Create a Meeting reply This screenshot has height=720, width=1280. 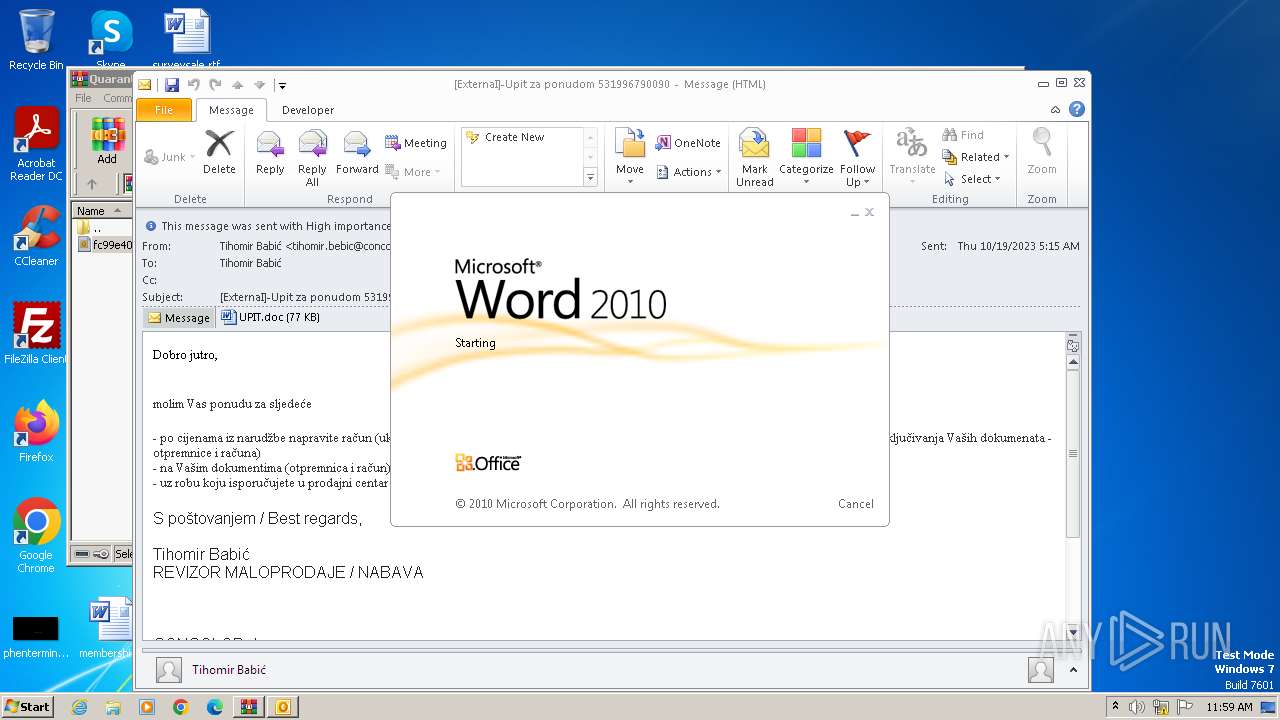tap(416, 143)
